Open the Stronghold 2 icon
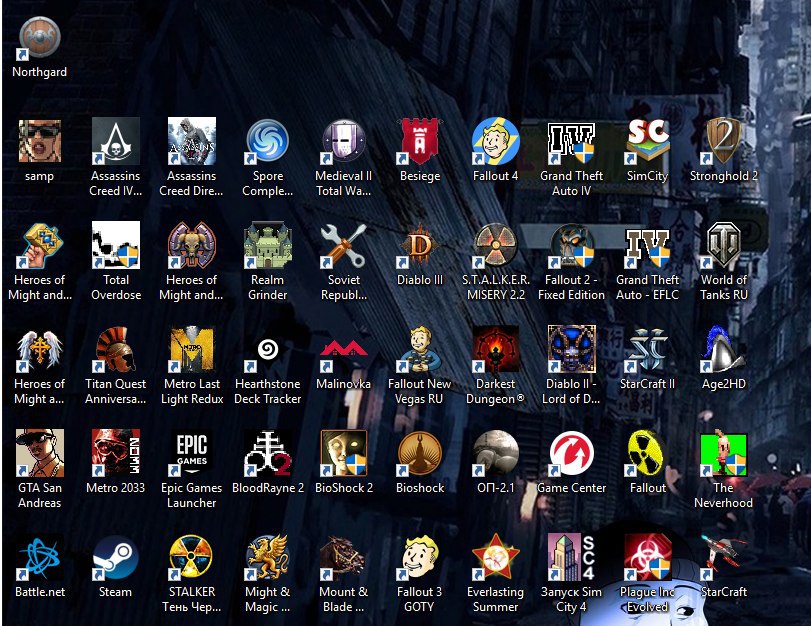Image resolution: width=811 pixels, height=626 pixels. [x=724, y=141]
